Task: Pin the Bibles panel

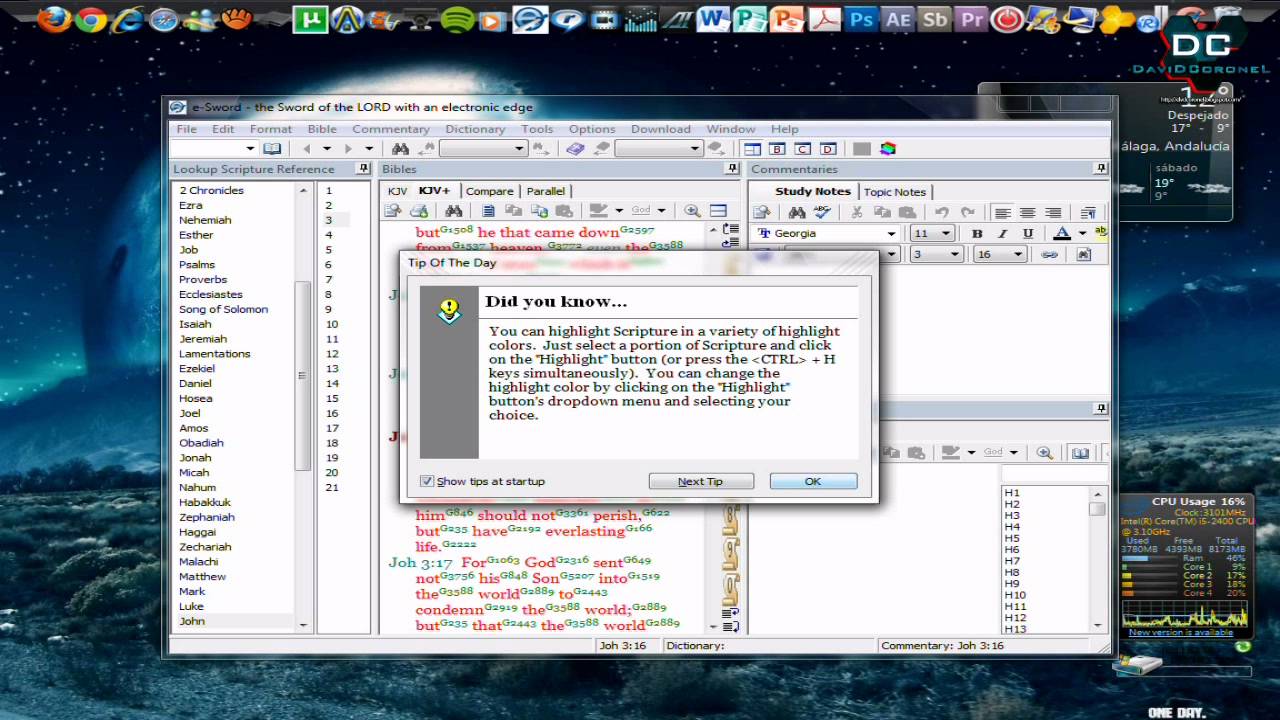Action: tap(732, 169)
